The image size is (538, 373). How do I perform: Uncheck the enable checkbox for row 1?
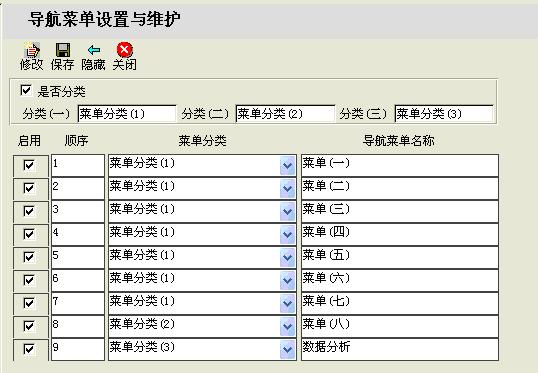point(29,165)
